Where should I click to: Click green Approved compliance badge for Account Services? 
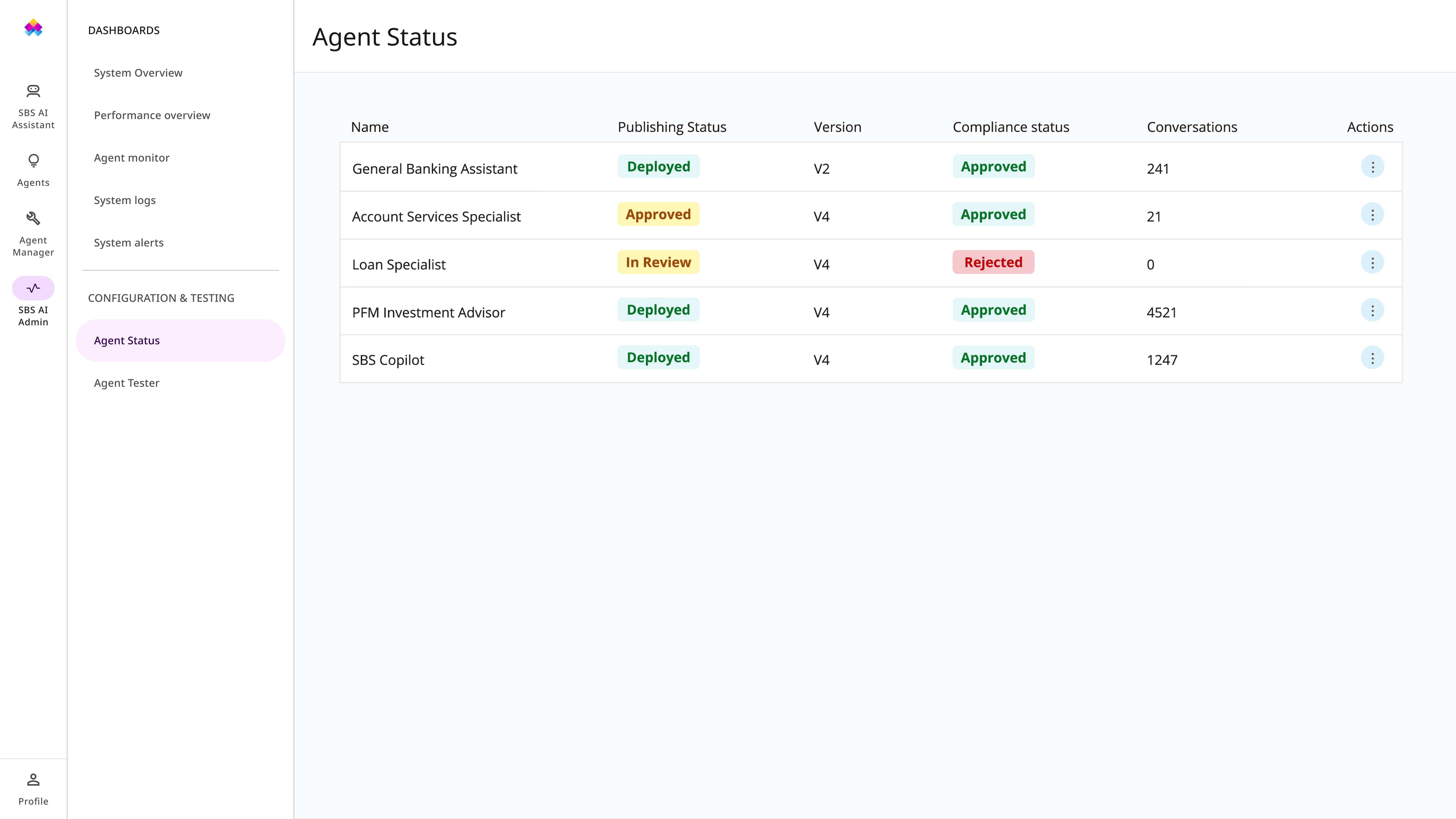point(994,214)
